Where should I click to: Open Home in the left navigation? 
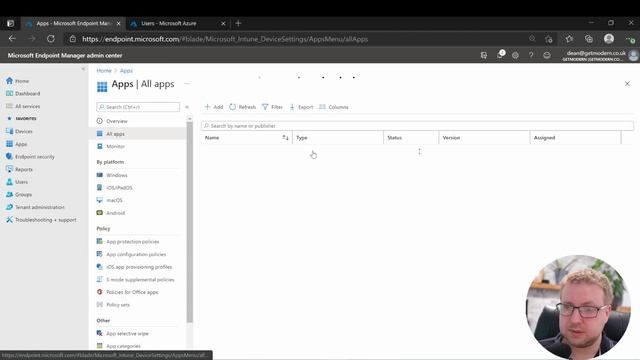point(18,81)
